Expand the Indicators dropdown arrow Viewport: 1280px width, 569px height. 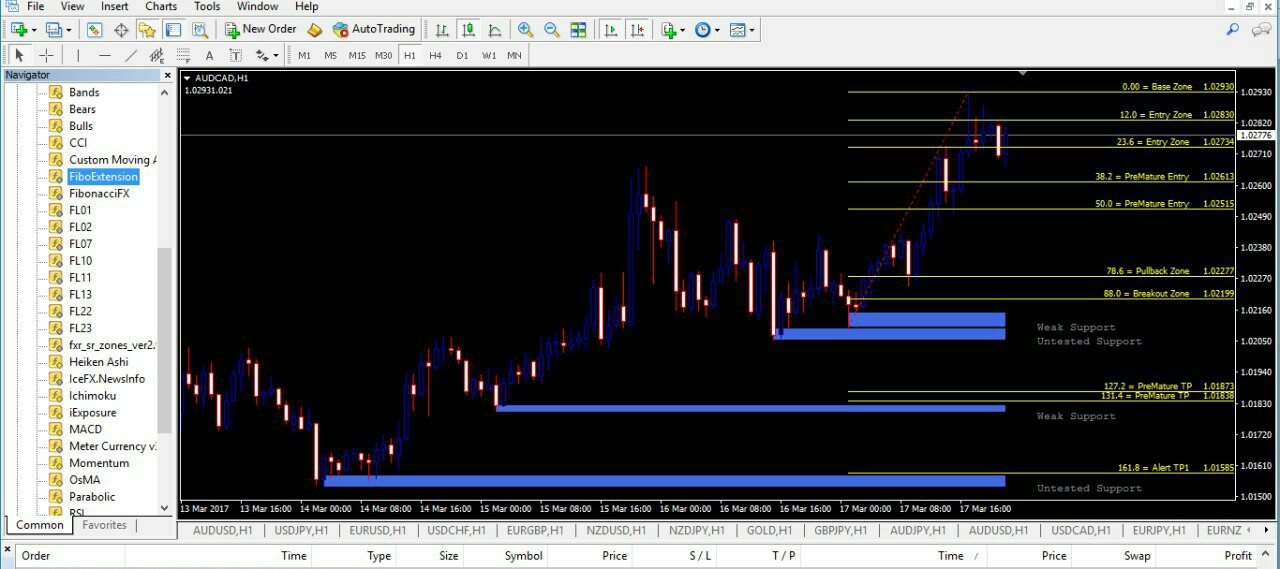[x=683, y=30]
